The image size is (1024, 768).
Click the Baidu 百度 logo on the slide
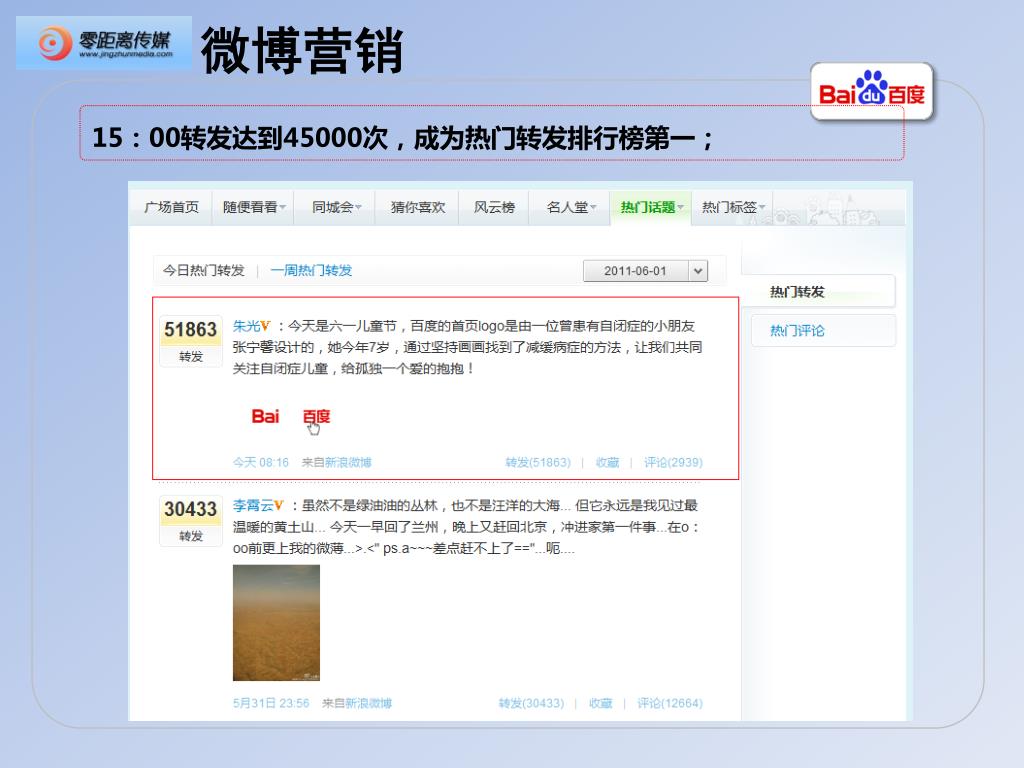pos(872,91)
